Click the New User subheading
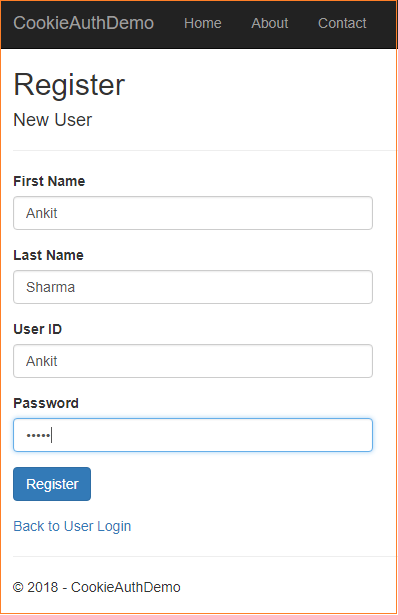398x615 pixels. [x=53, y=120]
